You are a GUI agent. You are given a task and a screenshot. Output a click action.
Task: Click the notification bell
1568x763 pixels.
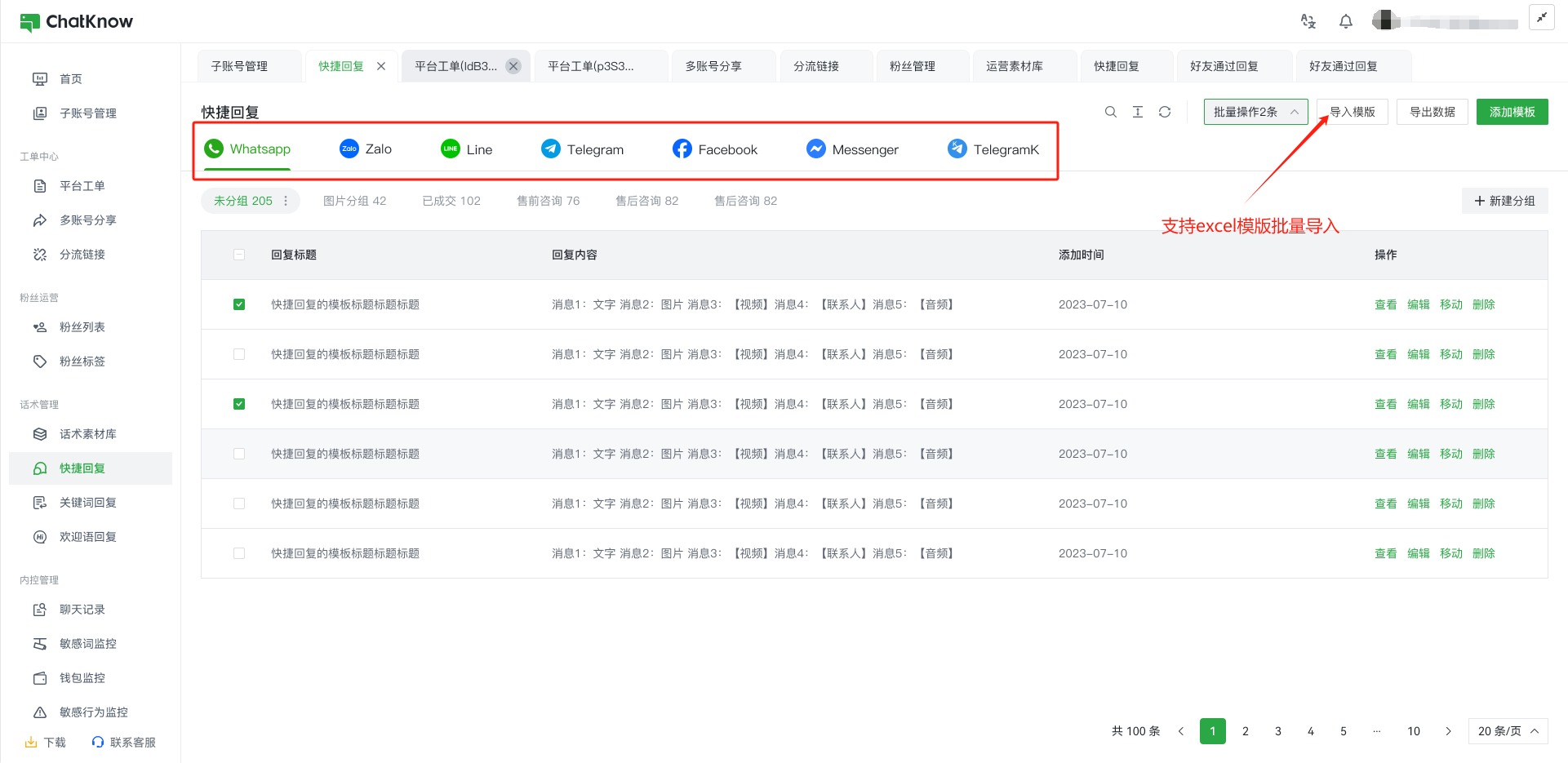(x=1346, y=21)
